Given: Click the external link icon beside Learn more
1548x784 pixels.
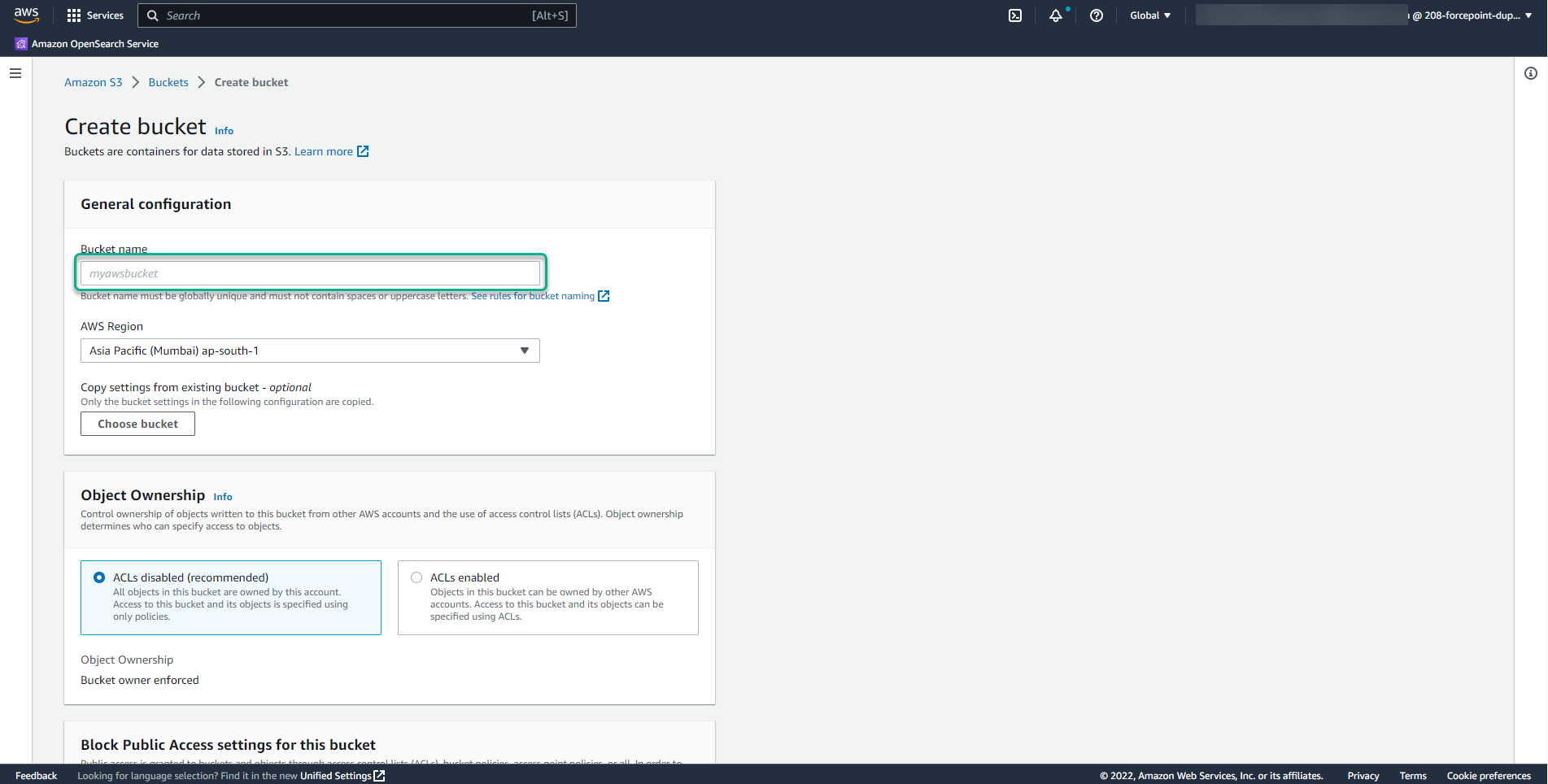Looking at the screenshot, I should 363,151.
